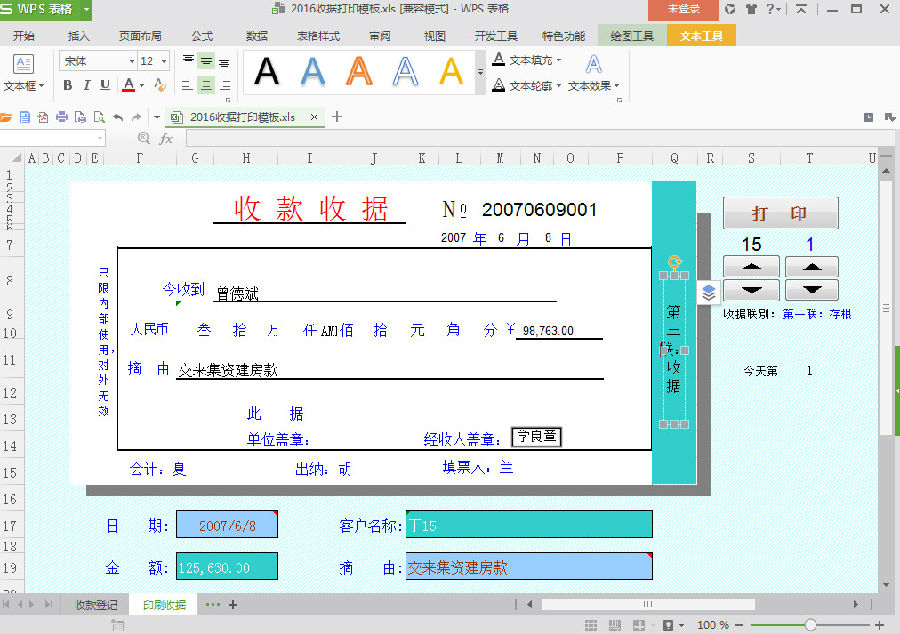The image size is (900, 634).
Task: Click the zoom slider handle
Action: pos(810,625)
